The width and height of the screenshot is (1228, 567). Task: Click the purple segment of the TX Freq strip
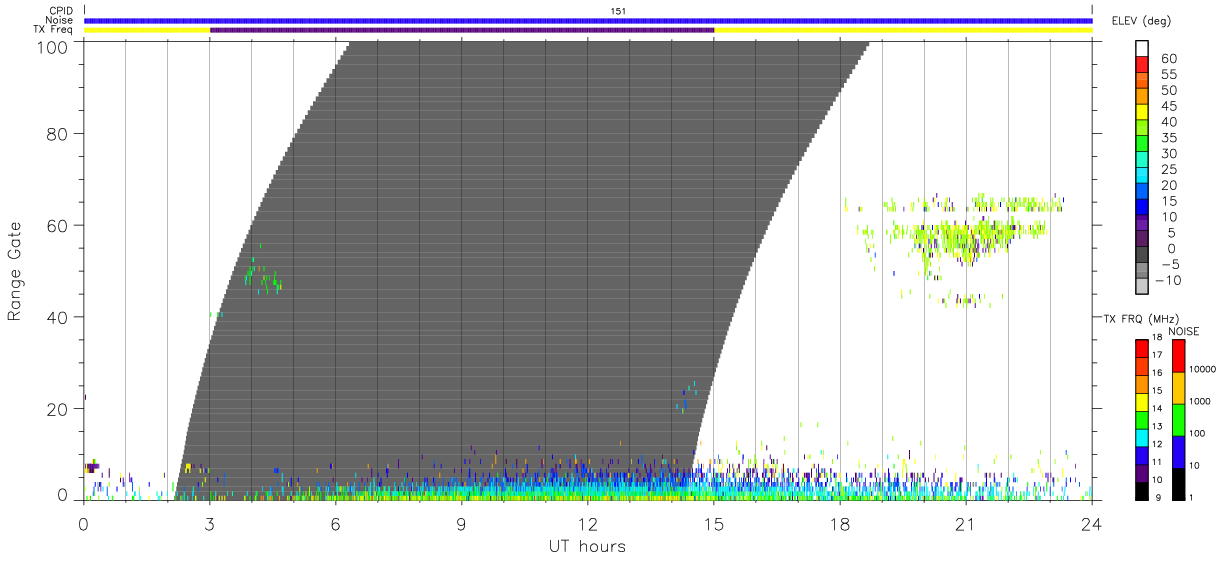click(x=462, y=30)
